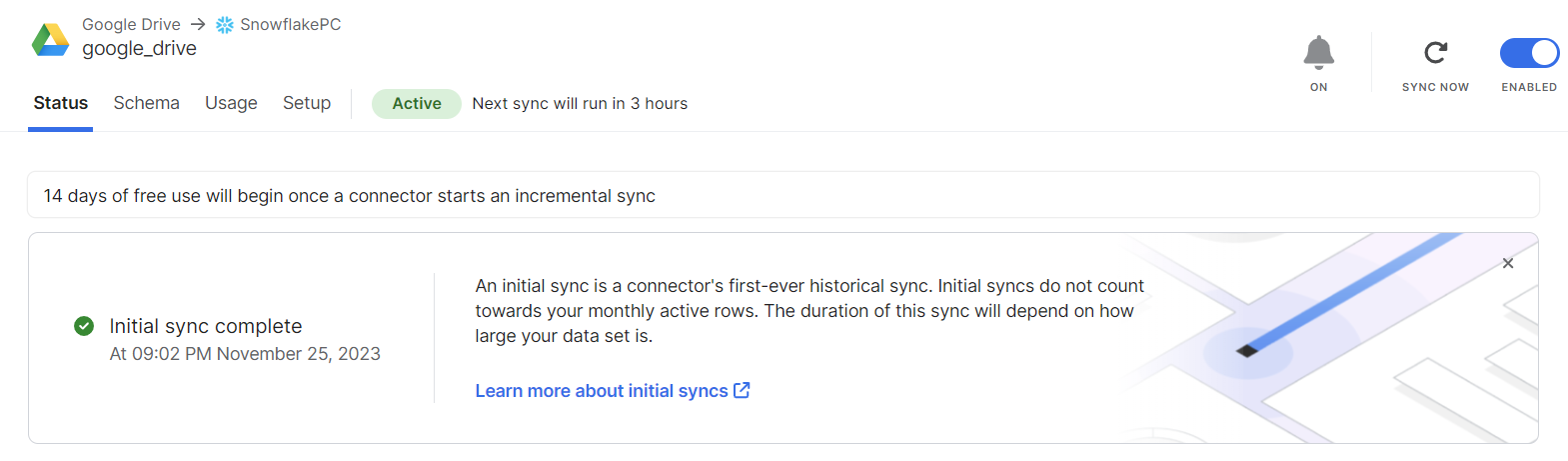
Task: Click the external link icon beside Learn more
Action: click(742, 390)
